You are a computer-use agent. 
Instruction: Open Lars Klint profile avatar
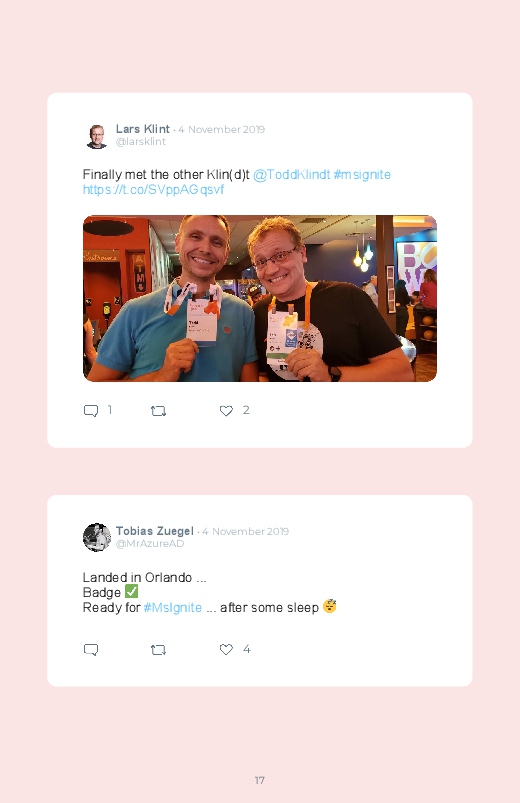tap(96, 136)
